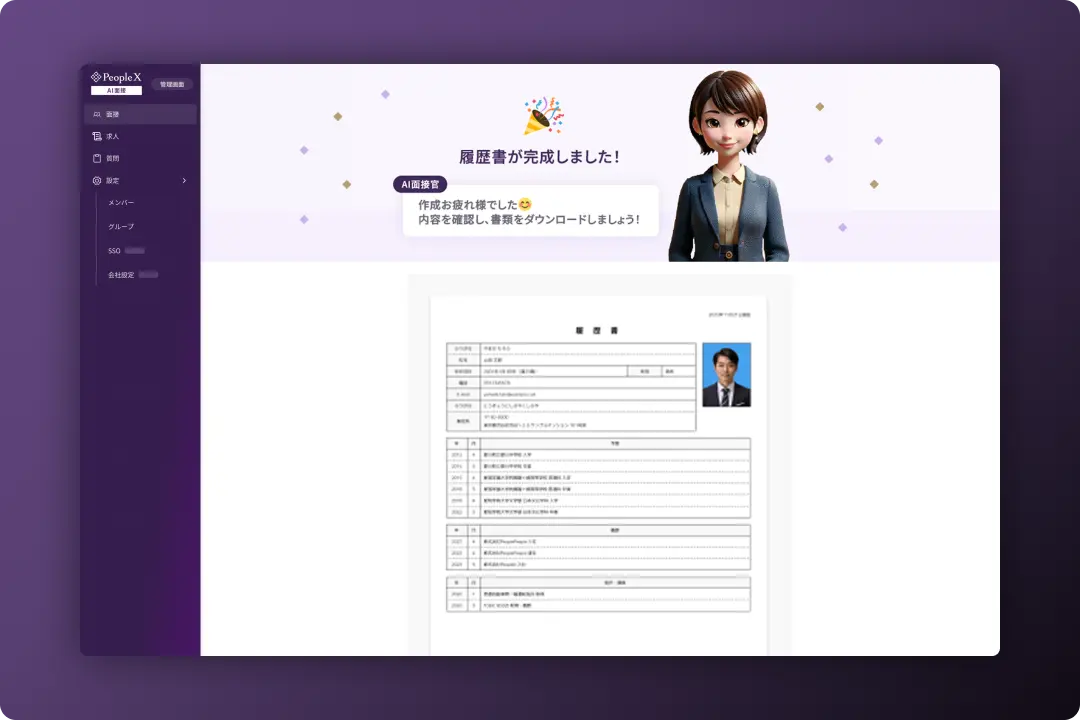The image size is (1080, 720).
Task: Click the 履歴書 title on the resume
Action: pos(598,331)
